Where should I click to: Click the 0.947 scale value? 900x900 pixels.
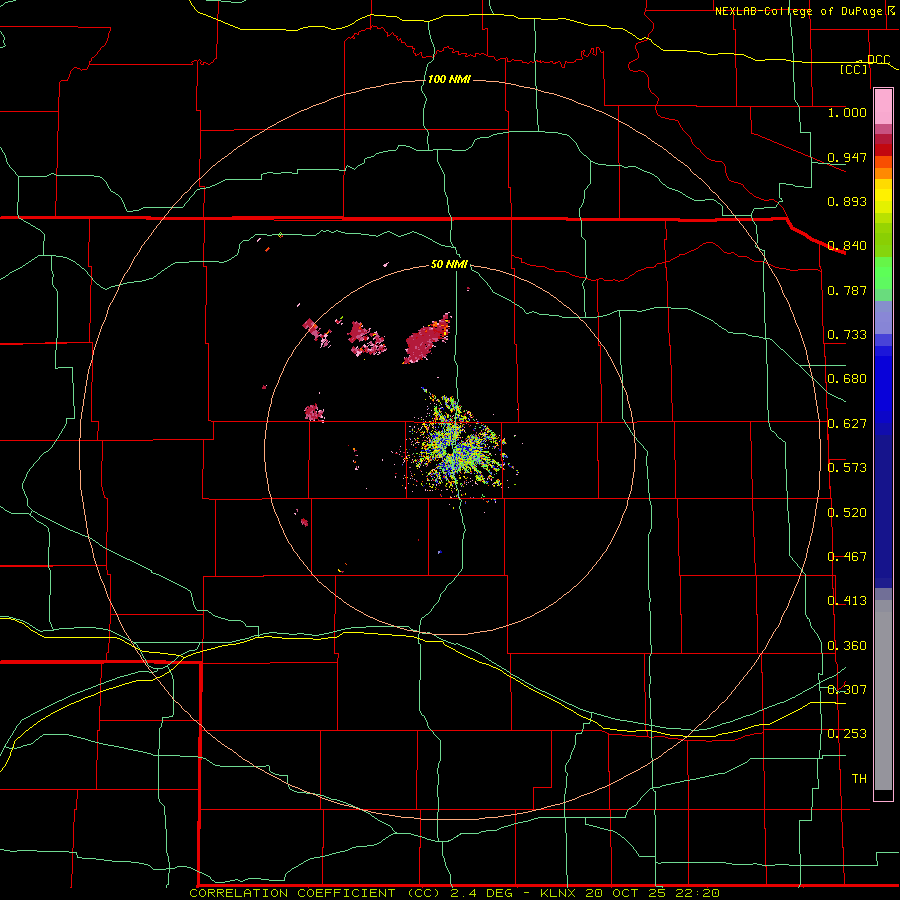click(x=847, y=157)
